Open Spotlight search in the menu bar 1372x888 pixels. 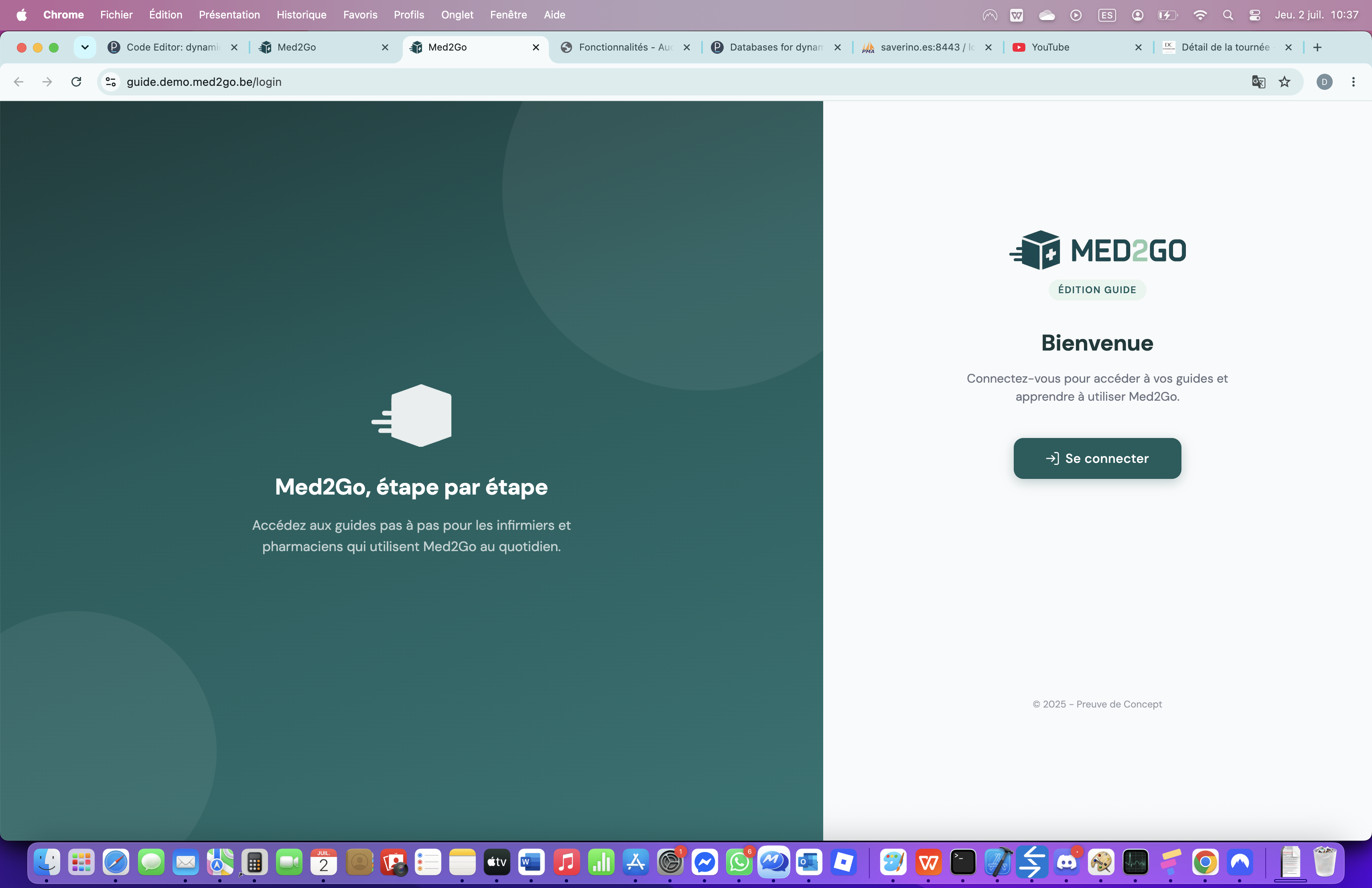[x=1228, y=15]
